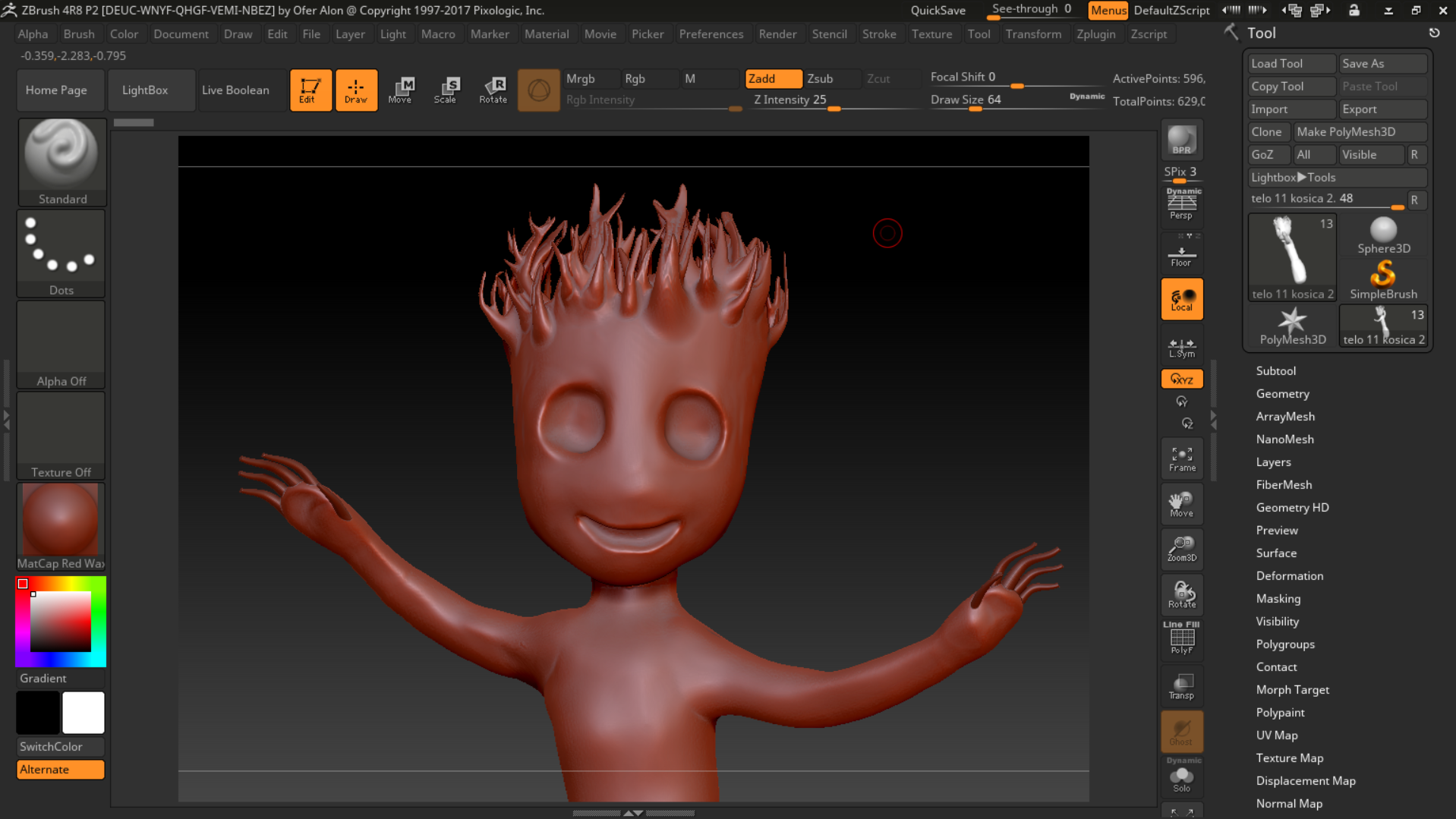Open the Zplugin menu

pos(1095,34)
